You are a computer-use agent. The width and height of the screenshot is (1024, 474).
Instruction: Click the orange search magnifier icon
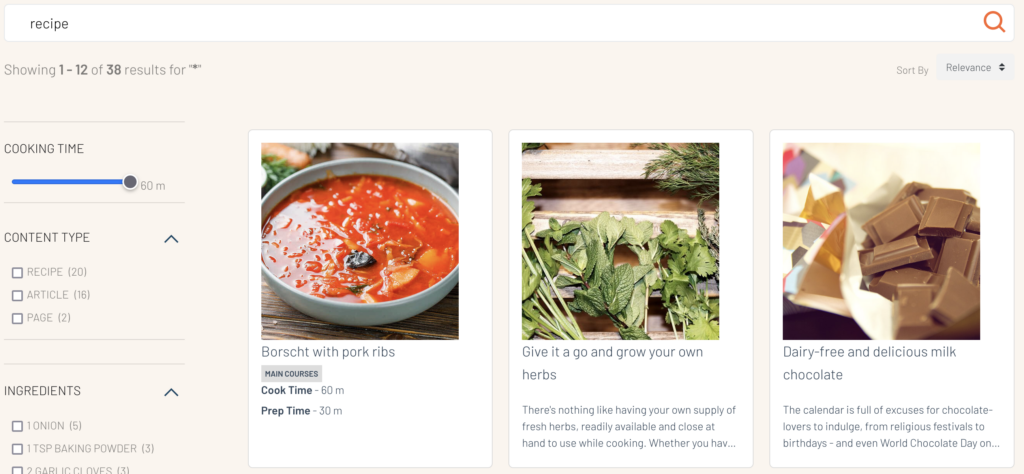coord(994,22)
